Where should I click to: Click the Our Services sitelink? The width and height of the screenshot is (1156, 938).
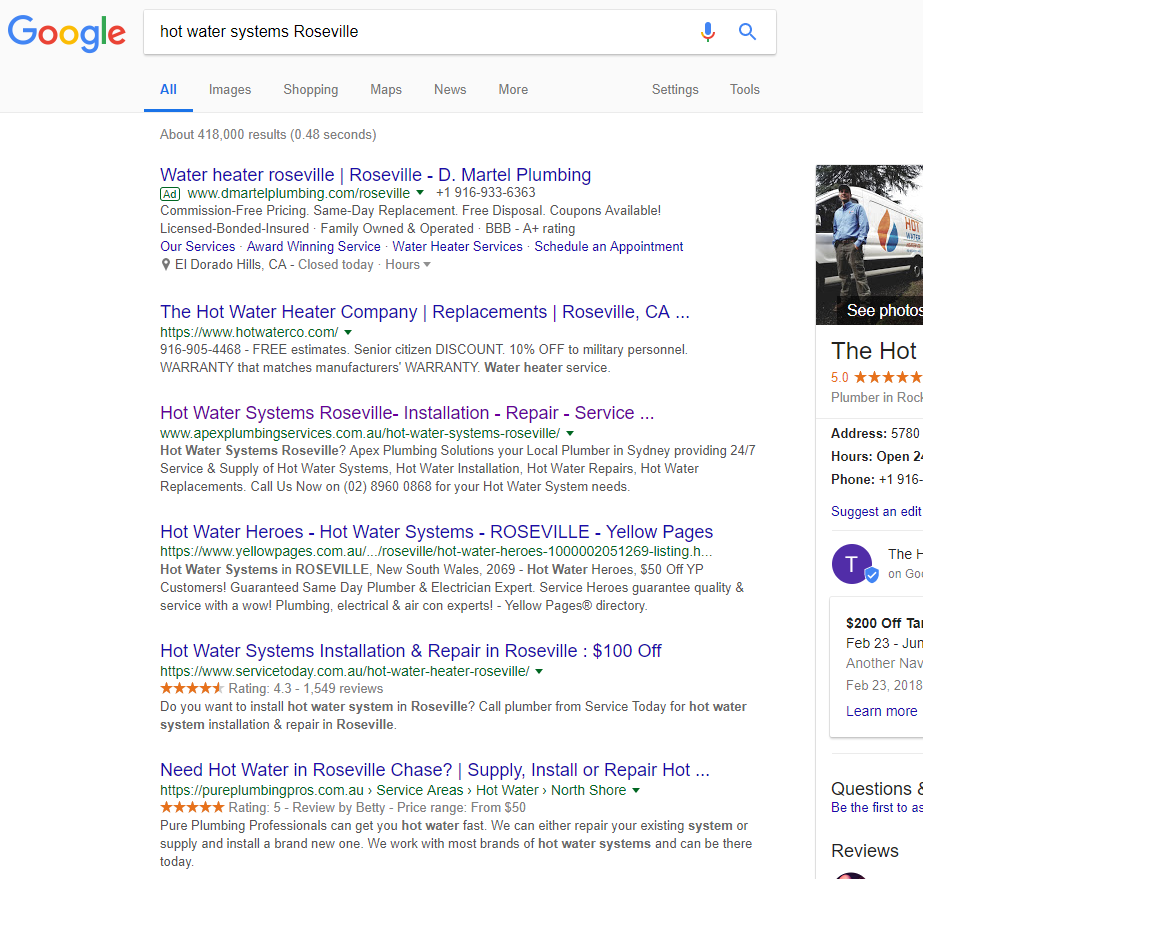pos(198,246)
